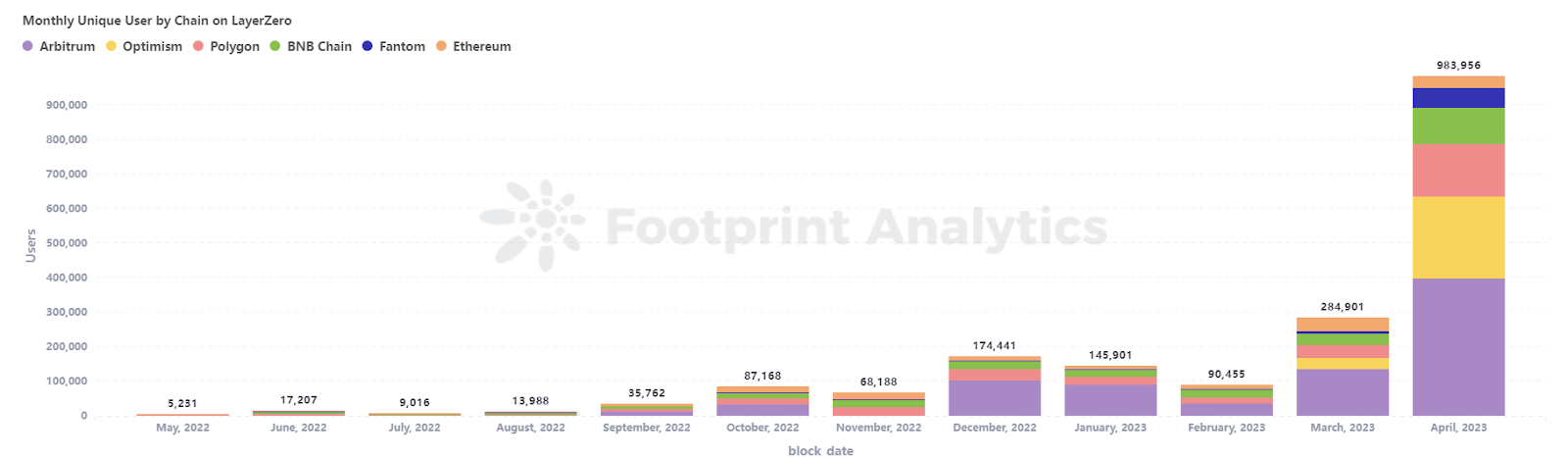Viewport: 1568px width, 458px height.
Task: Click the 284,901 total label
Action: coord(1342,307)
